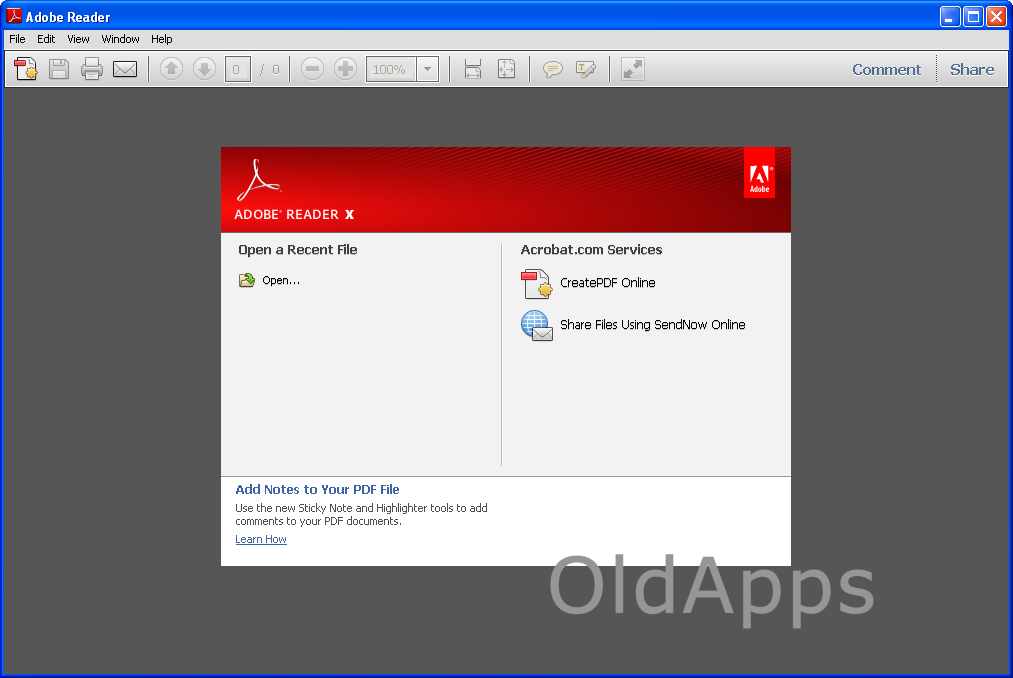Viewport: 1013px width, 678px height.
Task: Open the Comment pane
Action: (x=886, y=69)
